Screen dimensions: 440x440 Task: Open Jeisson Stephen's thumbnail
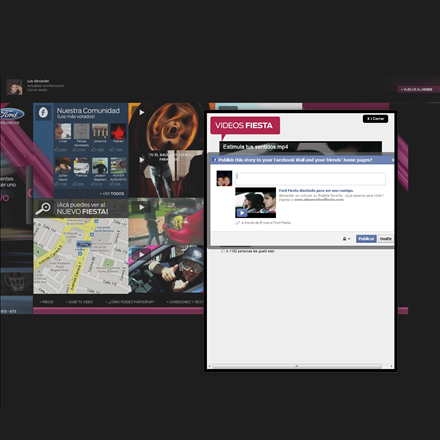[x=100, y=165]
